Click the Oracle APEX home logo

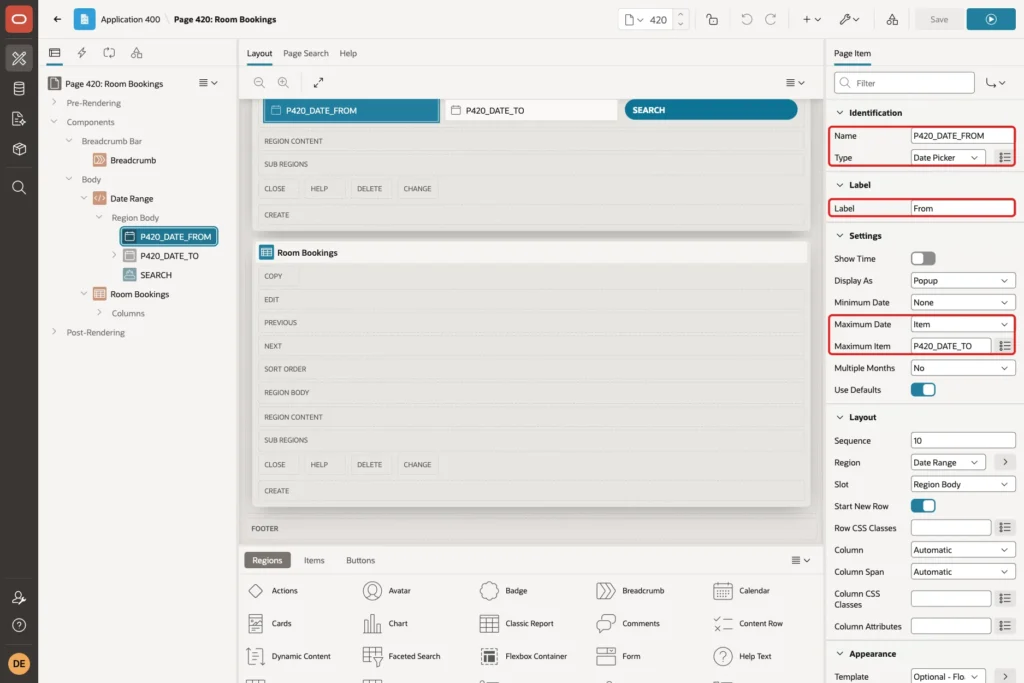[x=19, y=19]
